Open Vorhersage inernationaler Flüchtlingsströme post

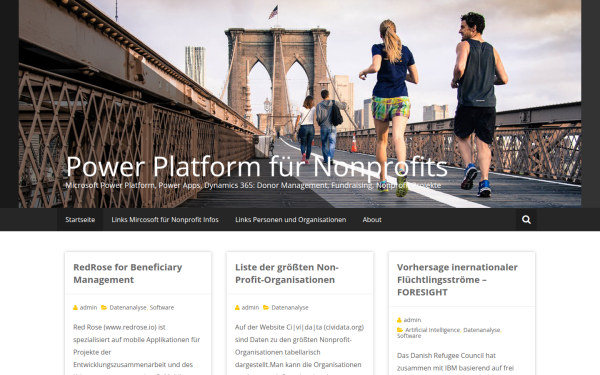(x=457, y=280)
